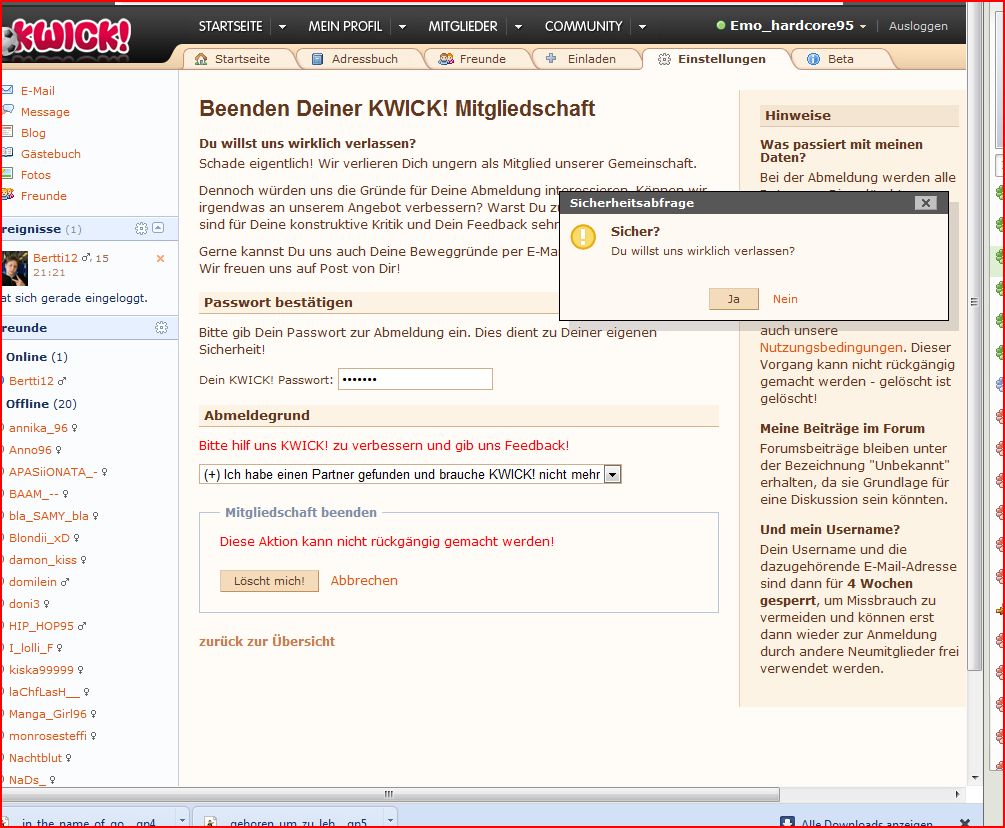Go to zurück zur Übersicht
Viewport: 1005px width, 828px height.
point(267,642)
